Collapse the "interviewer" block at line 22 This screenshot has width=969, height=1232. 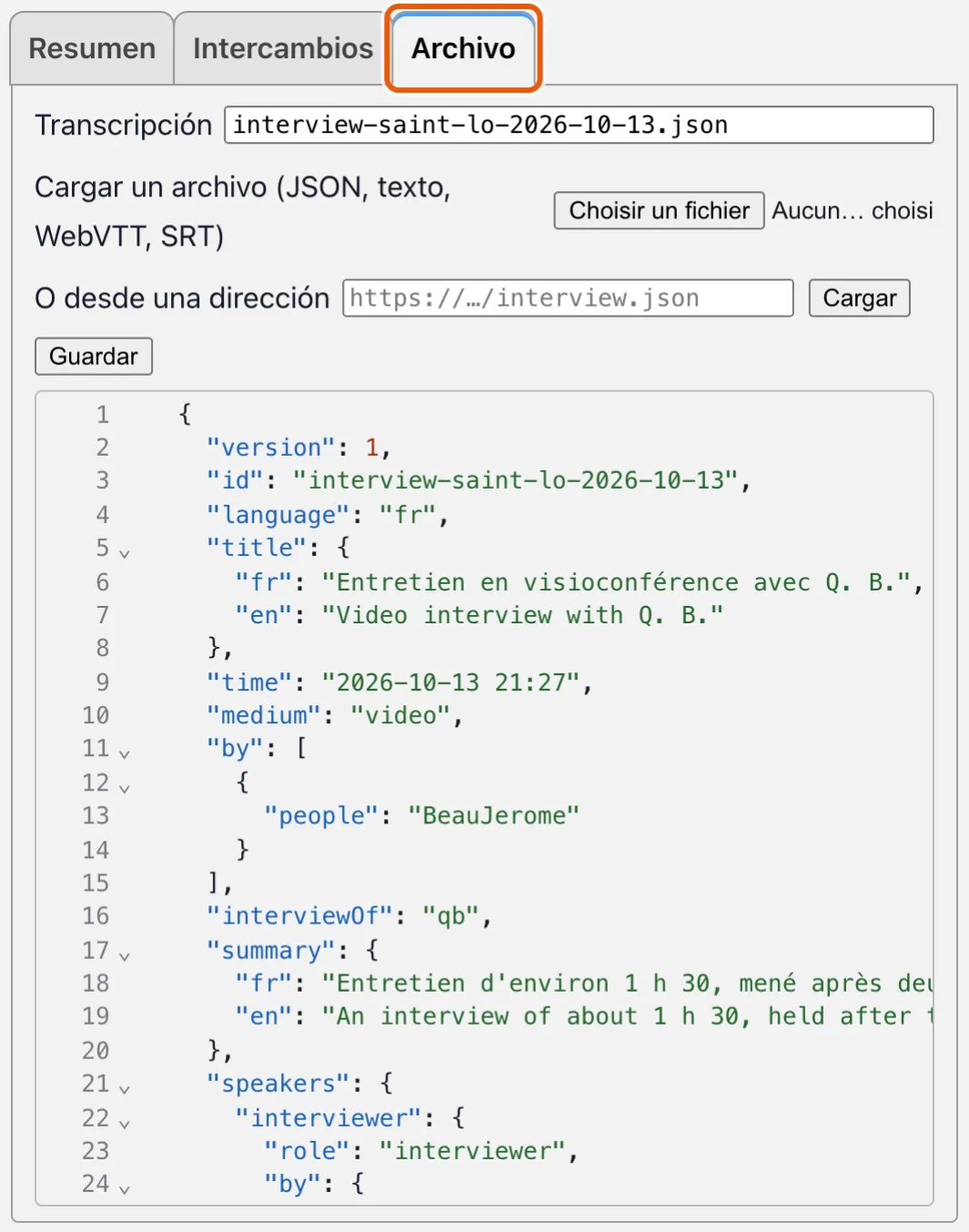point(125,1124)
